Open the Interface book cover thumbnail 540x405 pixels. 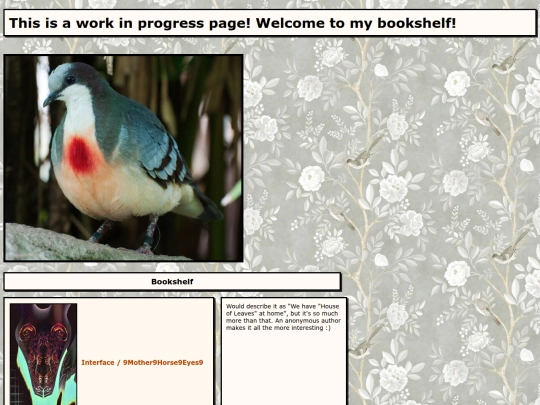click(x=43, y=354)
